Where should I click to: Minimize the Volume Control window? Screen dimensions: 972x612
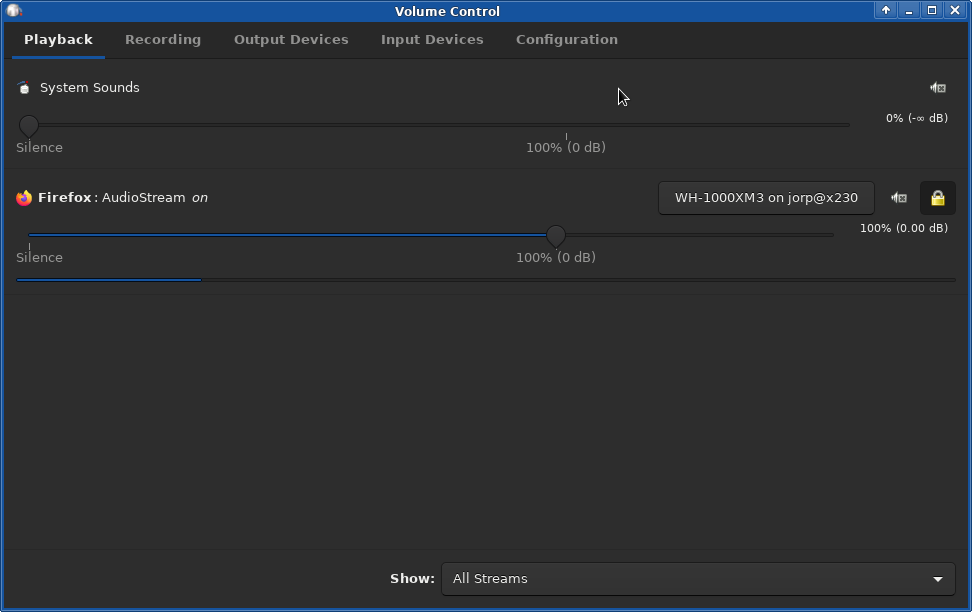tap(909, 11)
